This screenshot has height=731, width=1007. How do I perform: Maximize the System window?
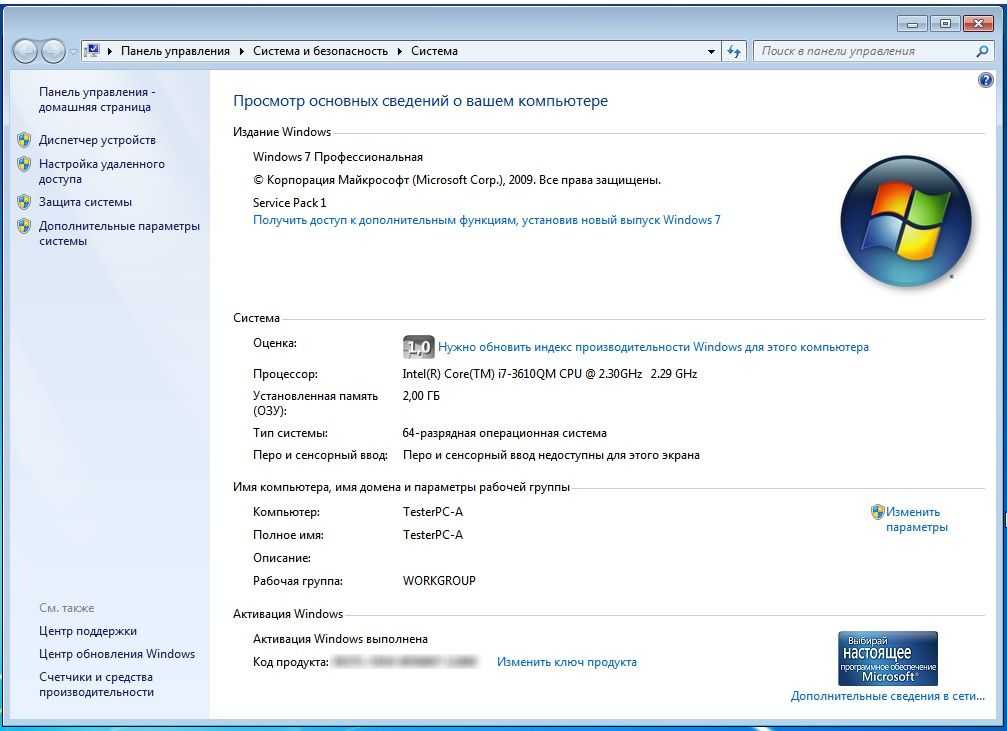(945, 24)
